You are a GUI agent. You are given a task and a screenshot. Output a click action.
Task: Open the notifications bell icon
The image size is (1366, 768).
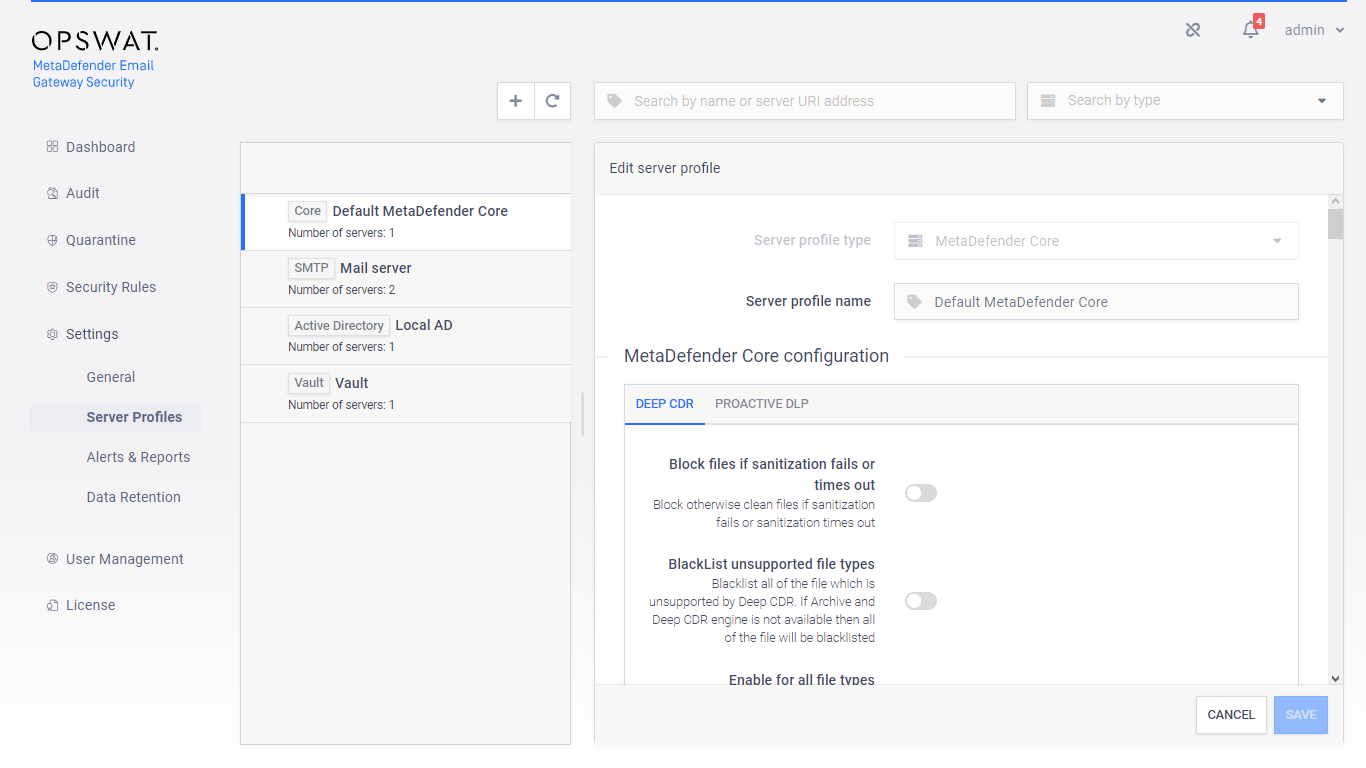tap(1251, 30)
